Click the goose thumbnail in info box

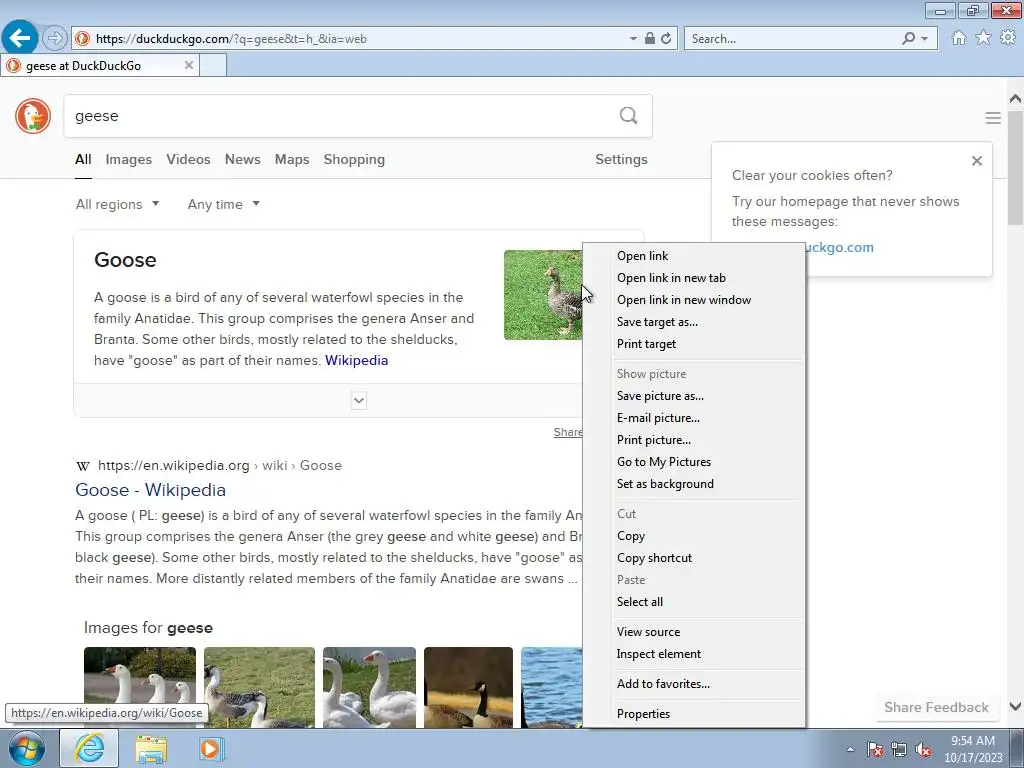tap(543, 295)
